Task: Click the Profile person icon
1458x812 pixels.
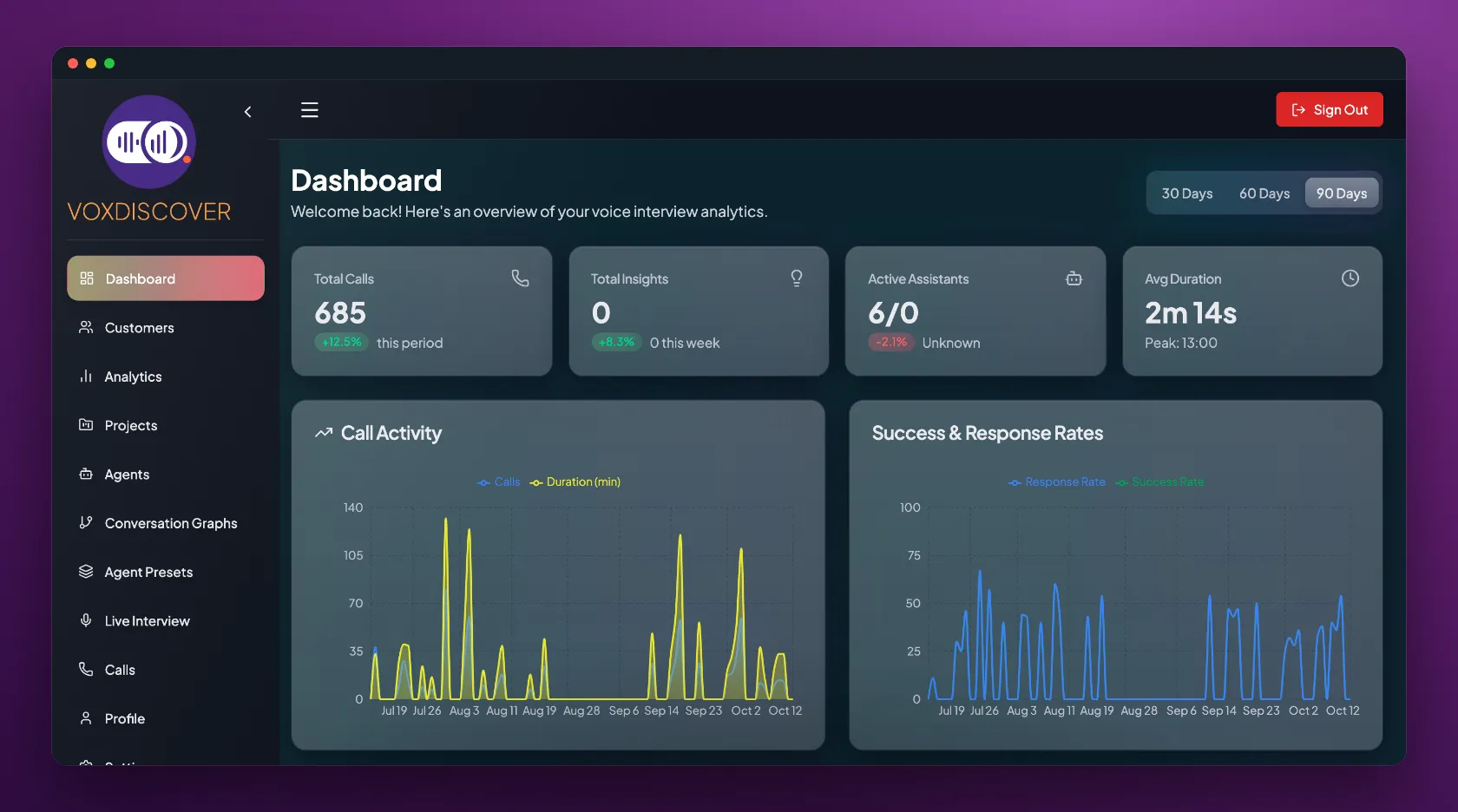Action: (86, 717)
